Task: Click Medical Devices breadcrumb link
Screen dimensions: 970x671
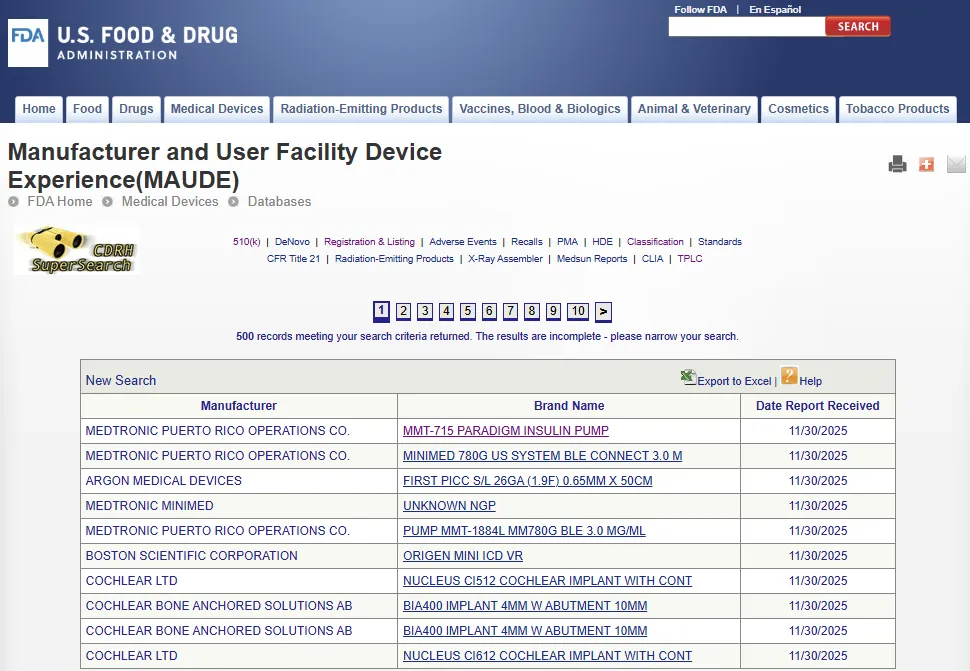Action: click(x=170, y=202)
